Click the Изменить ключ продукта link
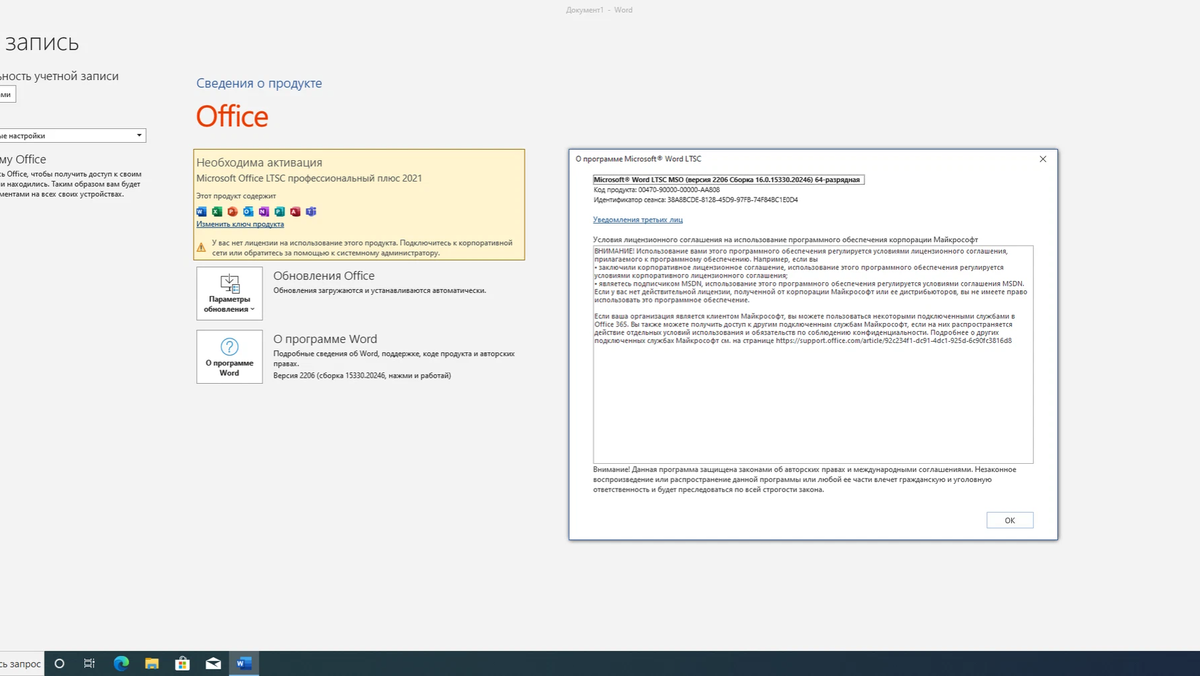1200x676 pixels. coord(240,224)
